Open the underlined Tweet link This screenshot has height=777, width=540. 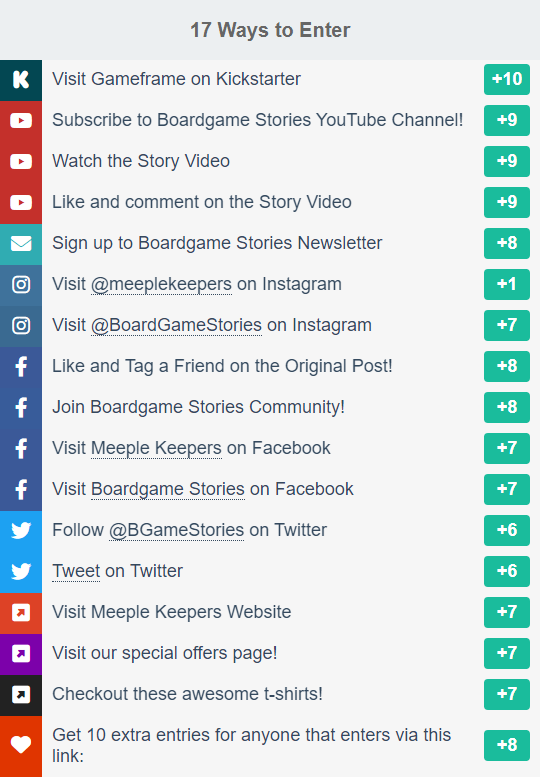[x=76, y=571]
